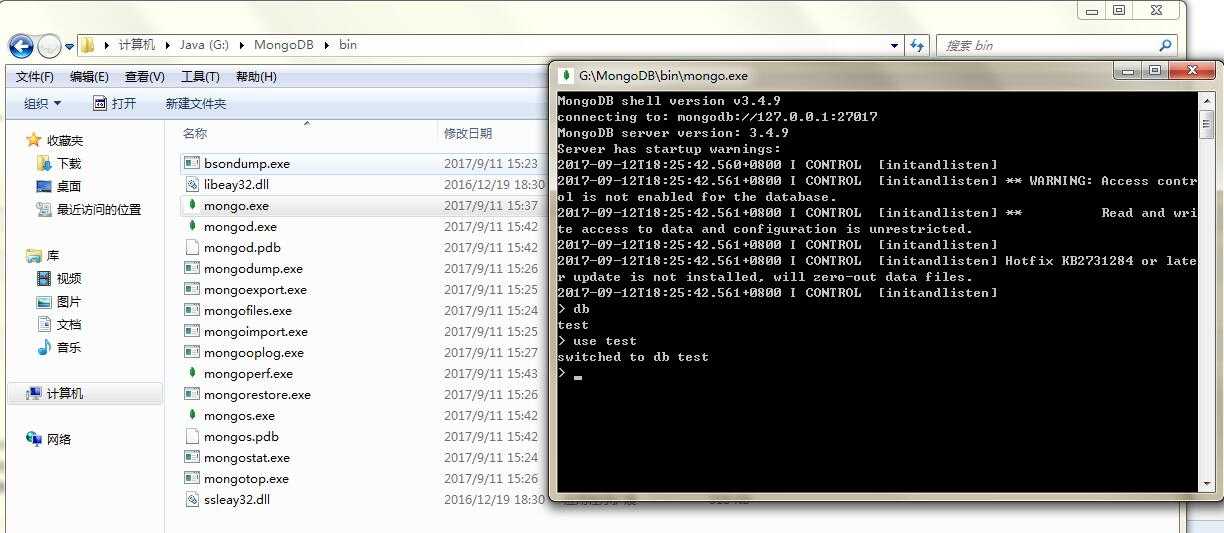Select the libeay32.dll file icon
This screenshot has width=1224, height=533.
point(193,184)
